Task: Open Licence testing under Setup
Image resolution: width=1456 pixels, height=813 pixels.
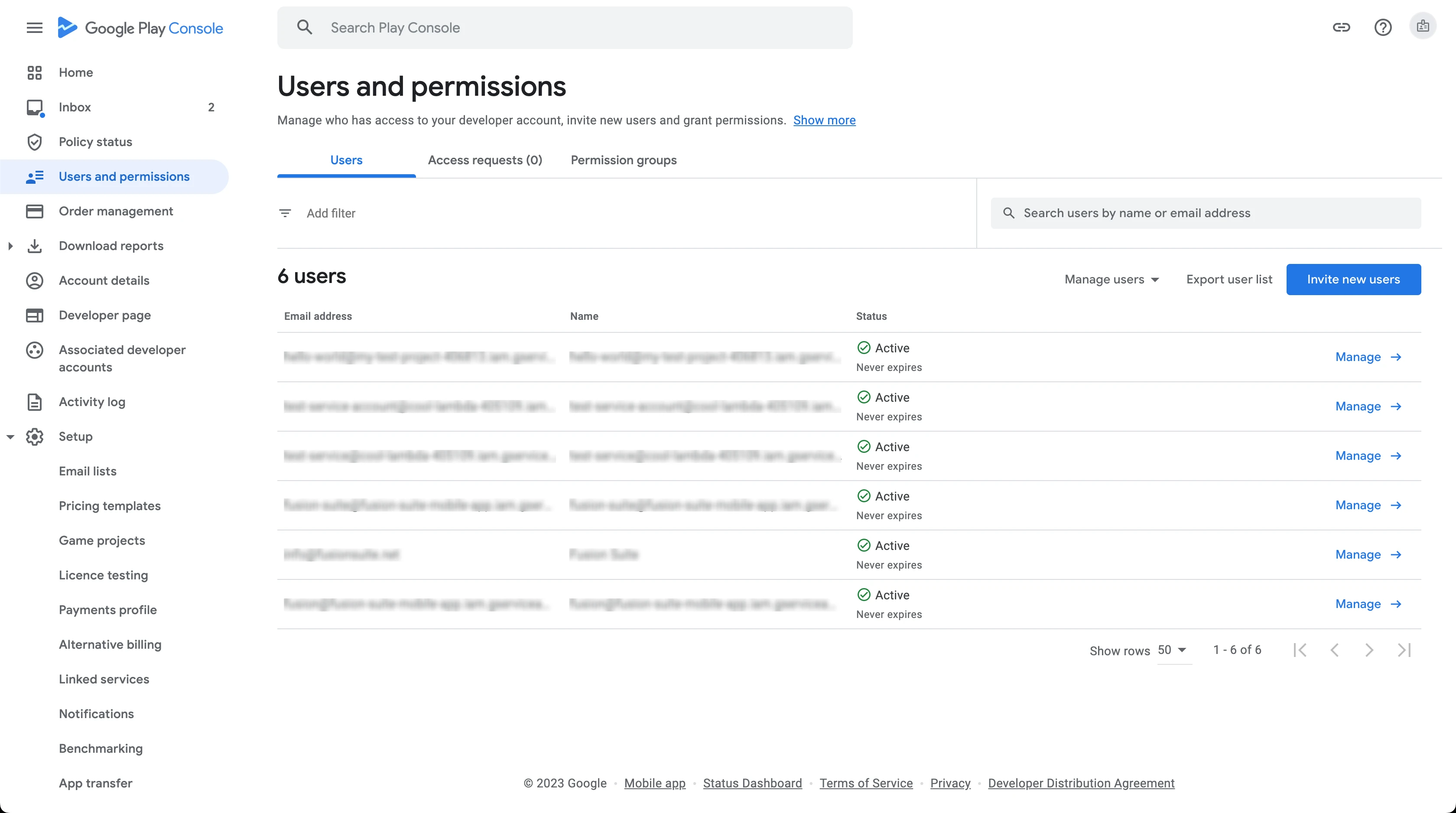Action: pyautogui.click(x=104, y=575)
